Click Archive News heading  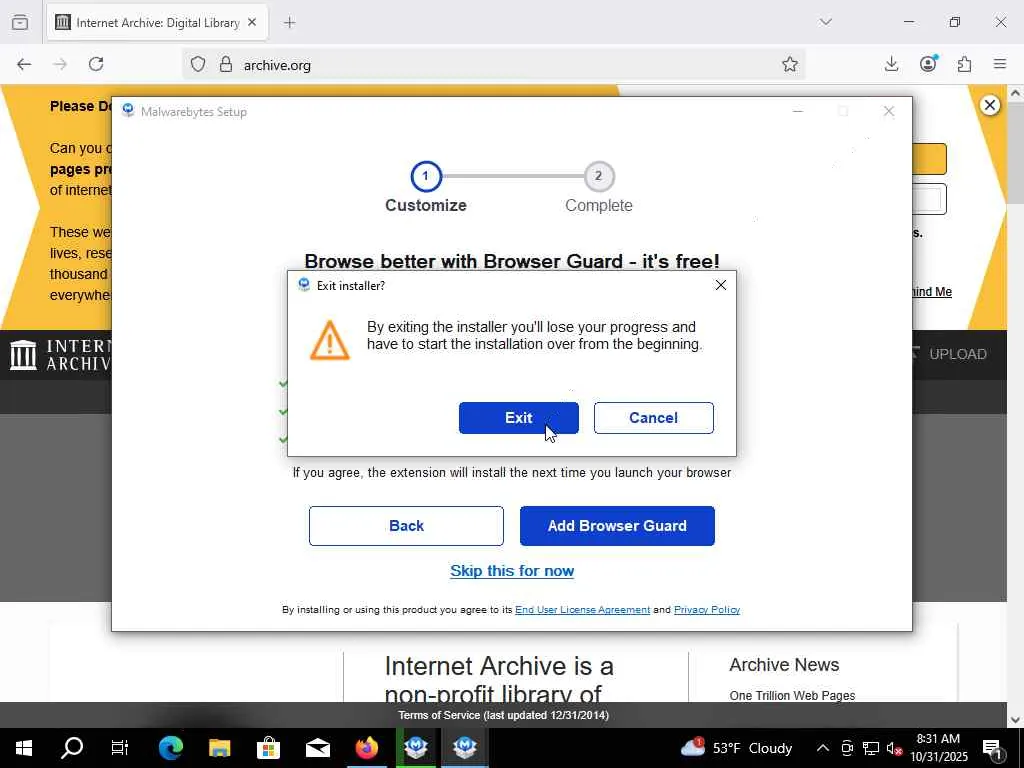[784, 665]
